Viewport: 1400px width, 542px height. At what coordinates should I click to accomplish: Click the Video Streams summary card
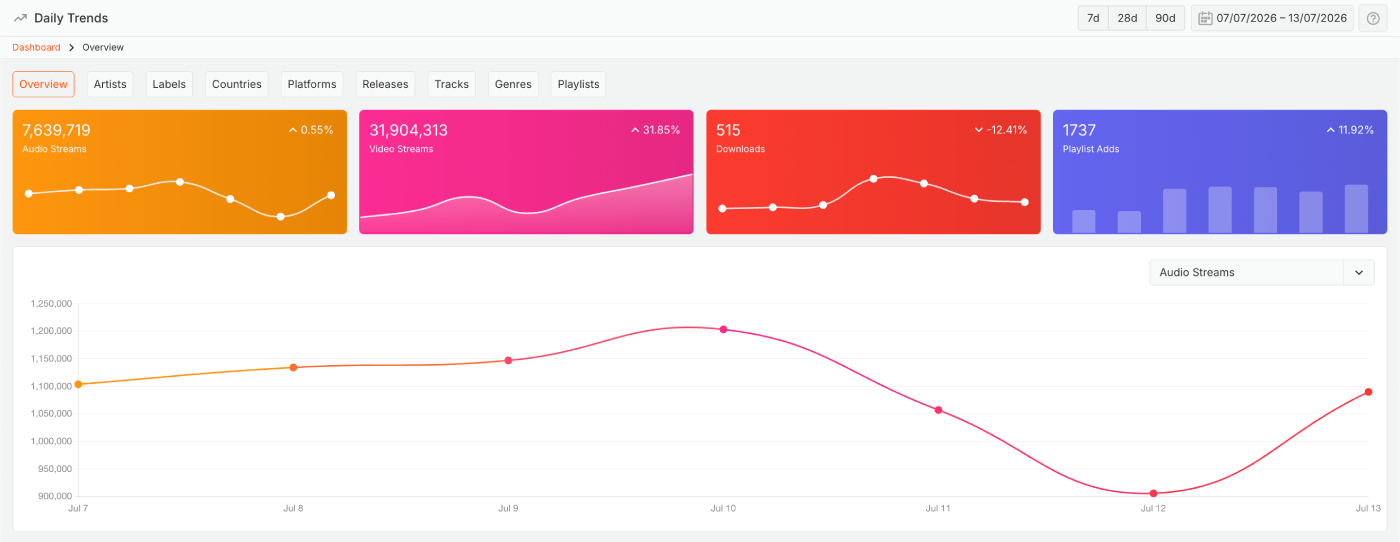point(526,172)
